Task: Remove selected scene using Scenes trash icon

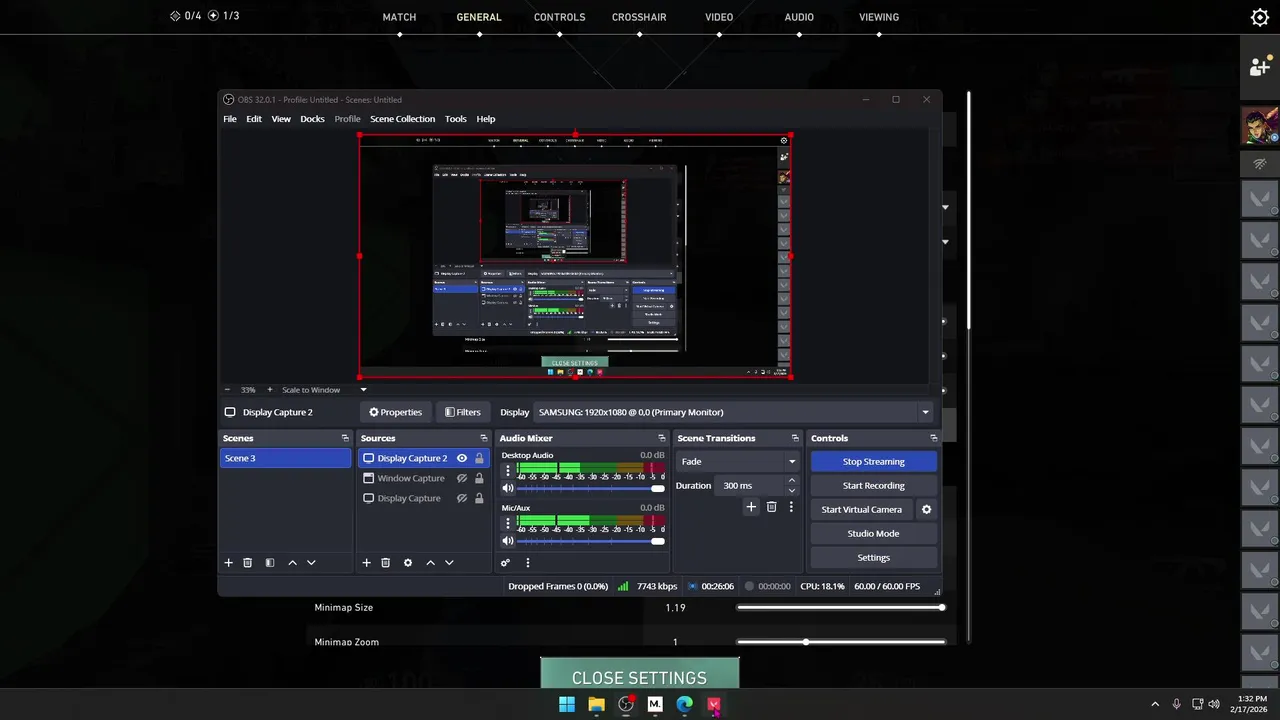Action: [248, 563]
